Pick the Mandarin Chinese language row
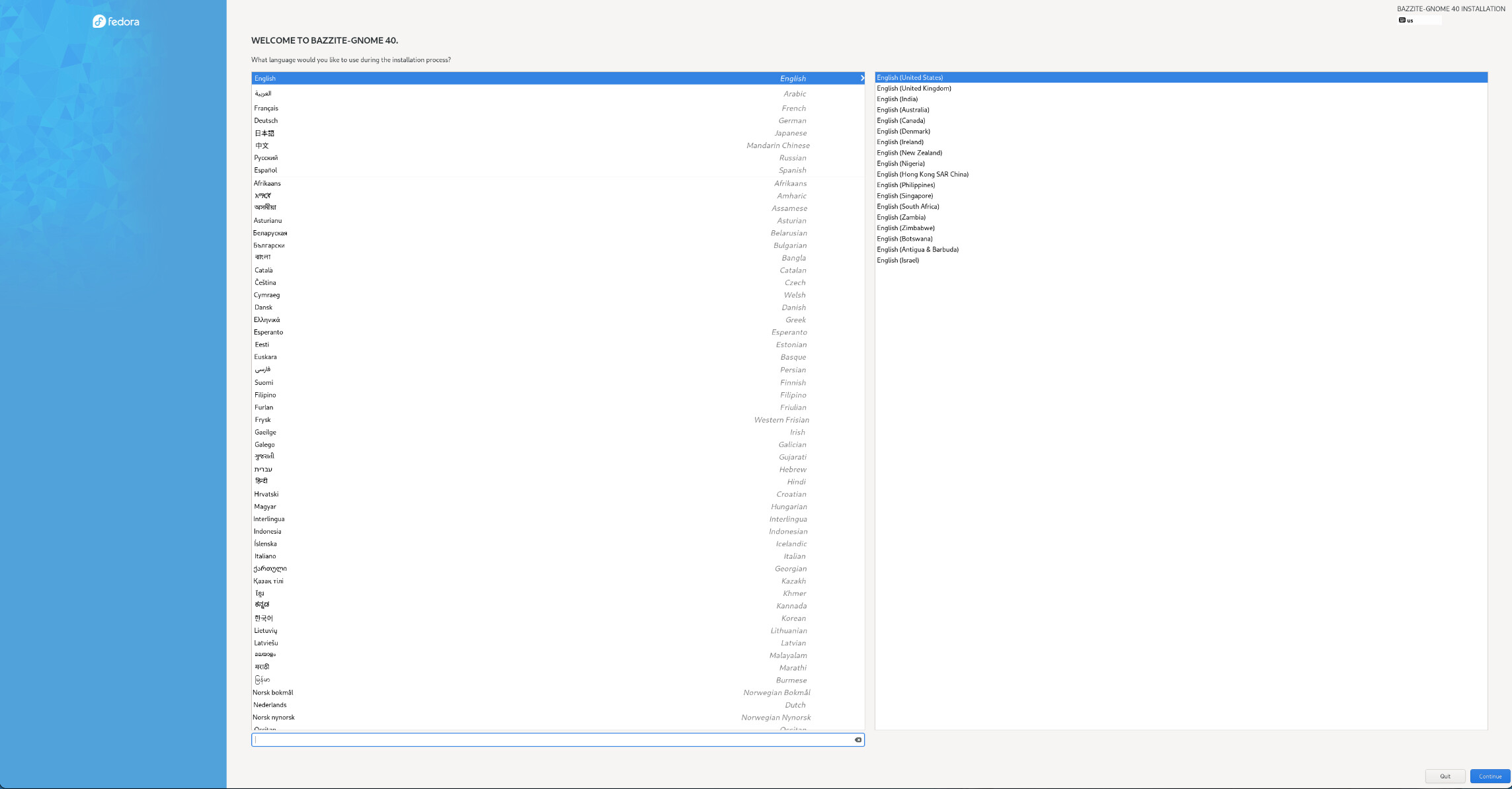 [557, 145]
